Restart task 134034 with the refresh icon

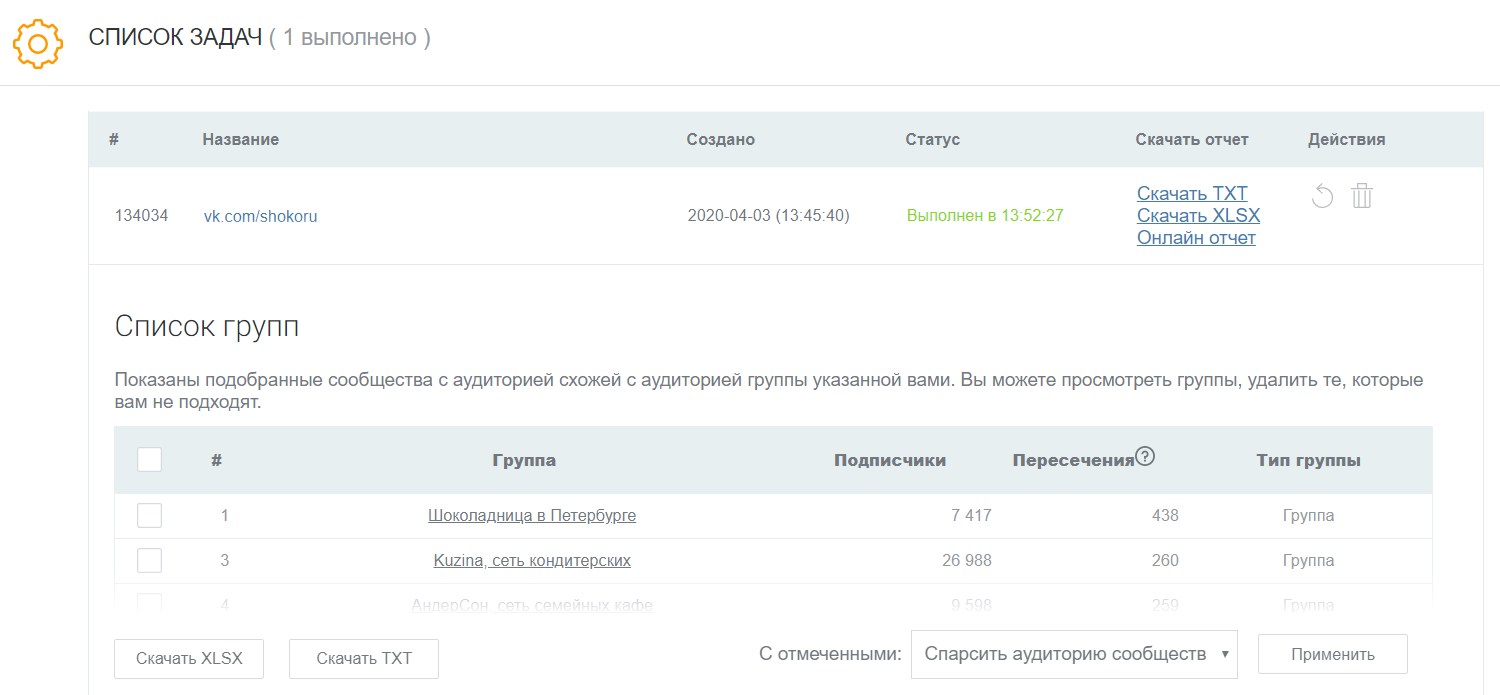[1322, 196]
